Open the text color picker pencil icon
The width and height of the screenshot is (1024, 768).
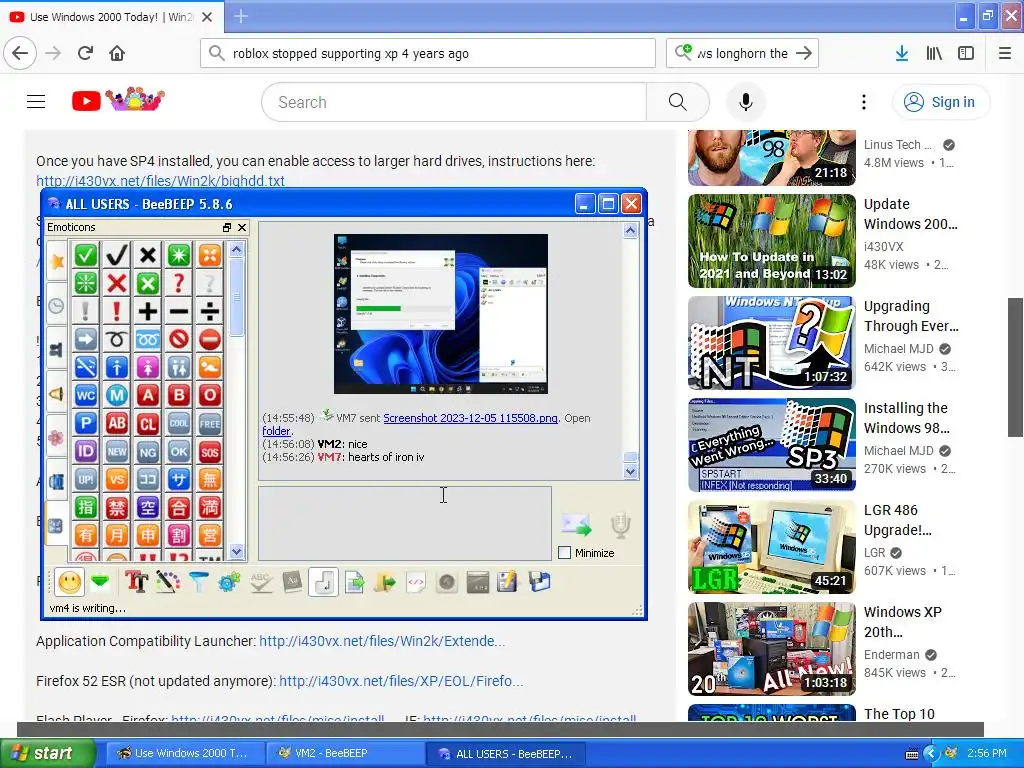167,582
